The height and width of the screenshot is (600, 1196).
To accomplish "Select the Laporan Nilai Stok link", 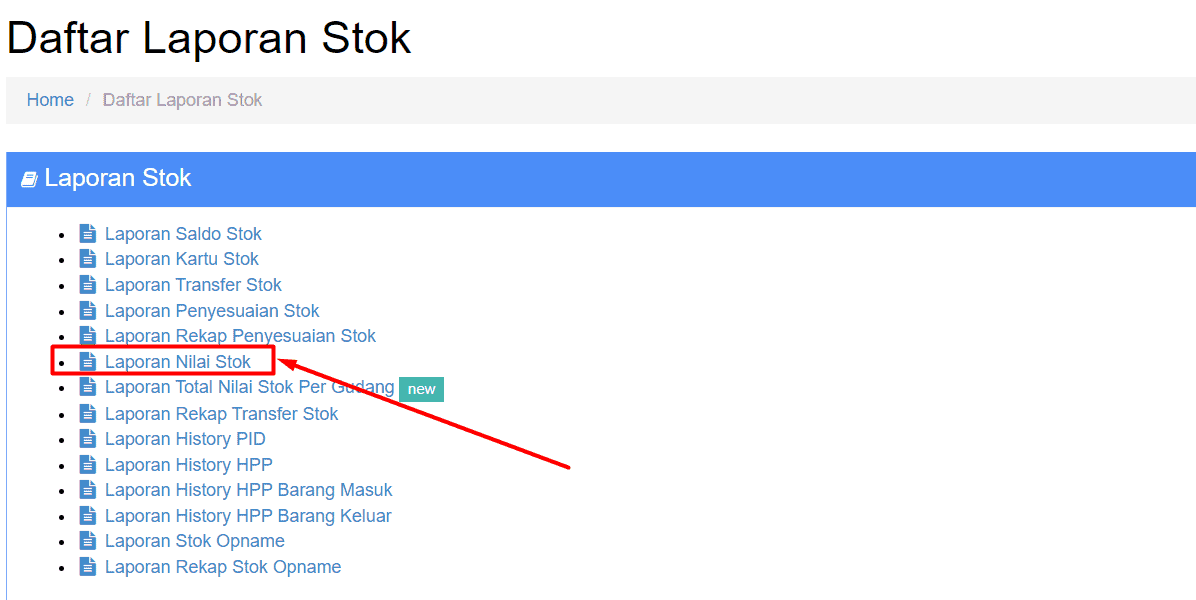I will coord(178,362).
